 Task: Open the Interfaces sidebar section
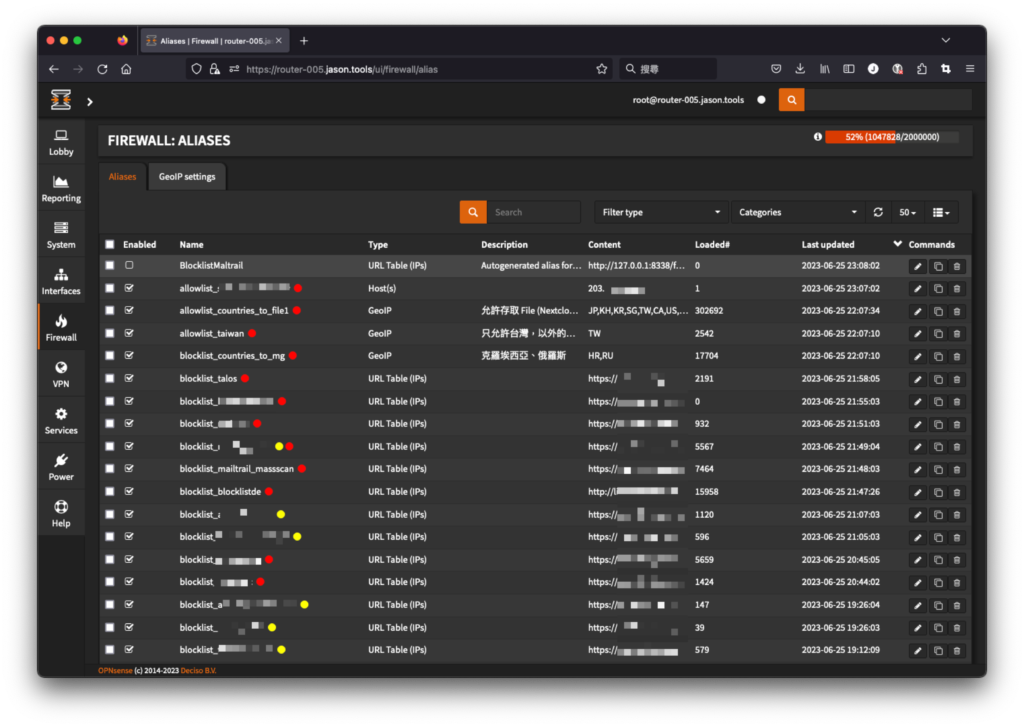click(61, 282)
